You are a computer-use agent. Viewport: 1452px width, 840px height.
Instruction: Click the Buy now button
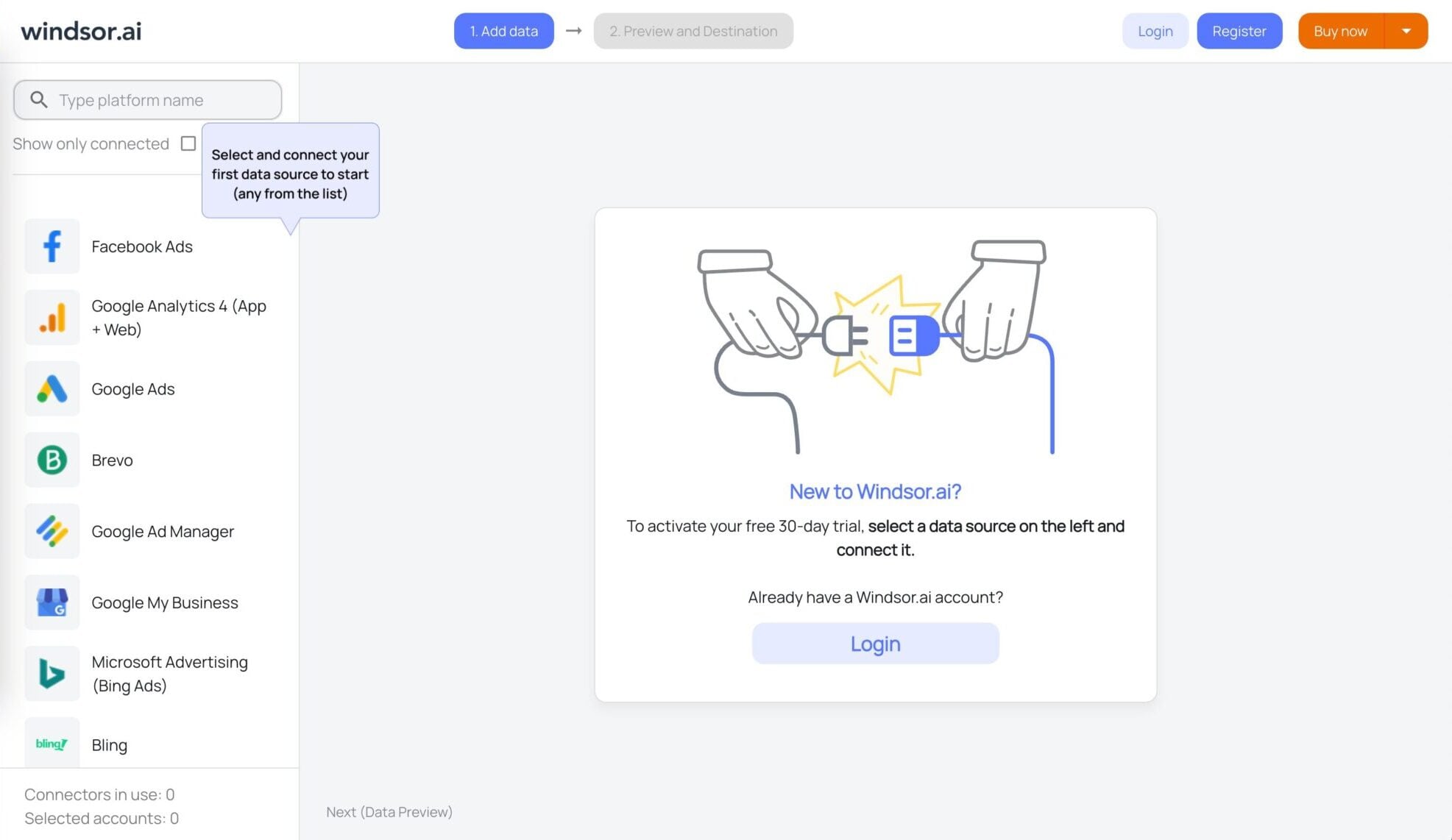pyautogui.click(x=1341, y=31)
